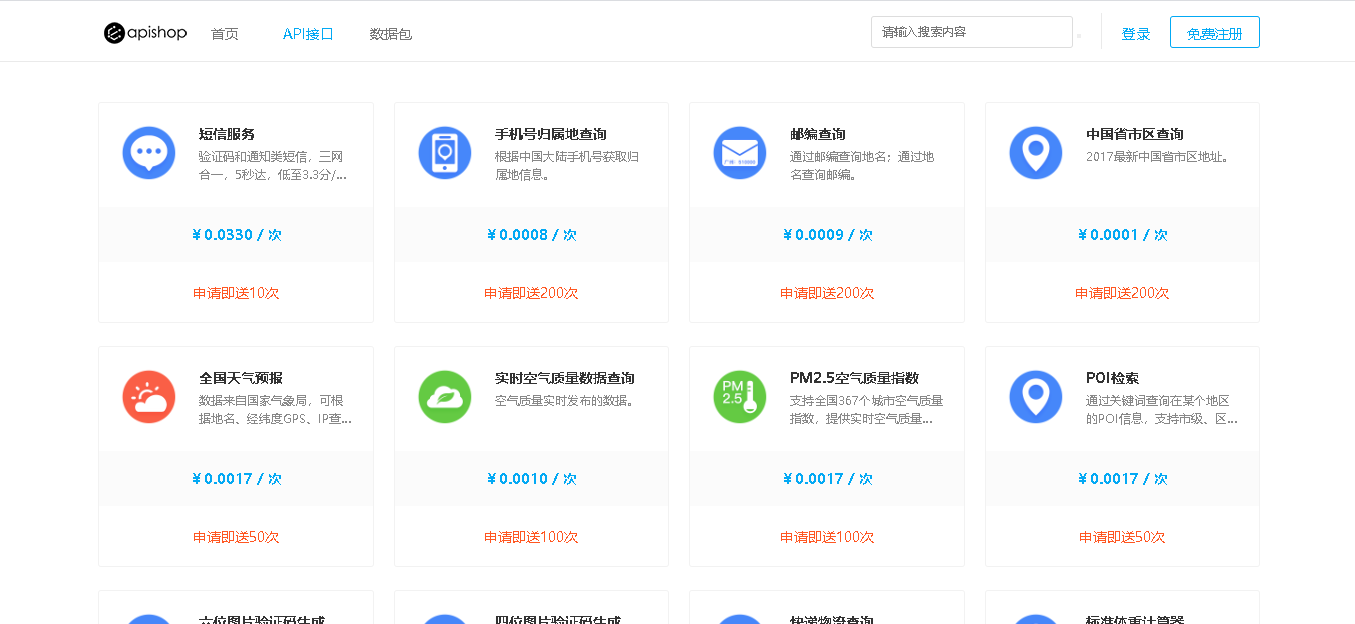Click the apishop logo
Screen dimensions: 1355x624
[x=145, y=33]
